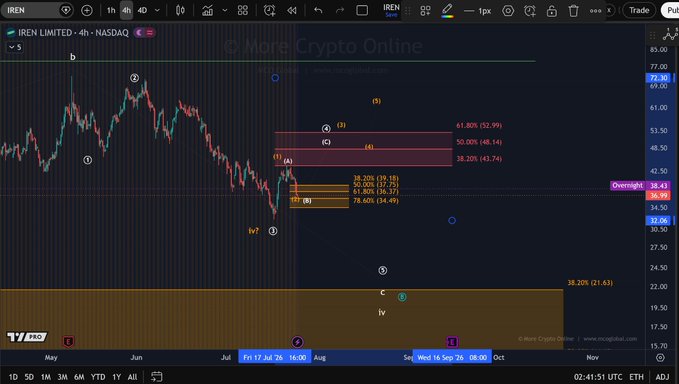This screenshot has width=679, height=384.
Task: Click the IREN LIMITED chart title
Action: (73, 32)
